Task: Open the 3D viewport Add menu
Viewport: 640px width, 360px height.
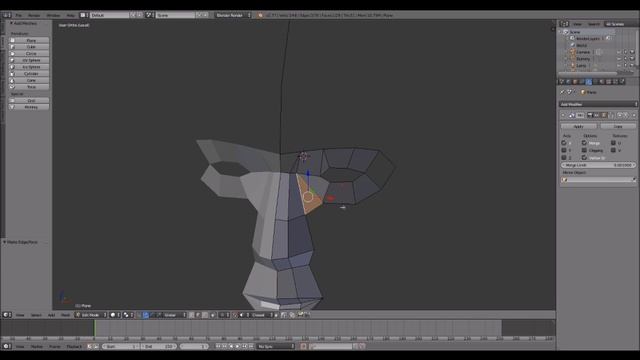Action: point(51,315)
